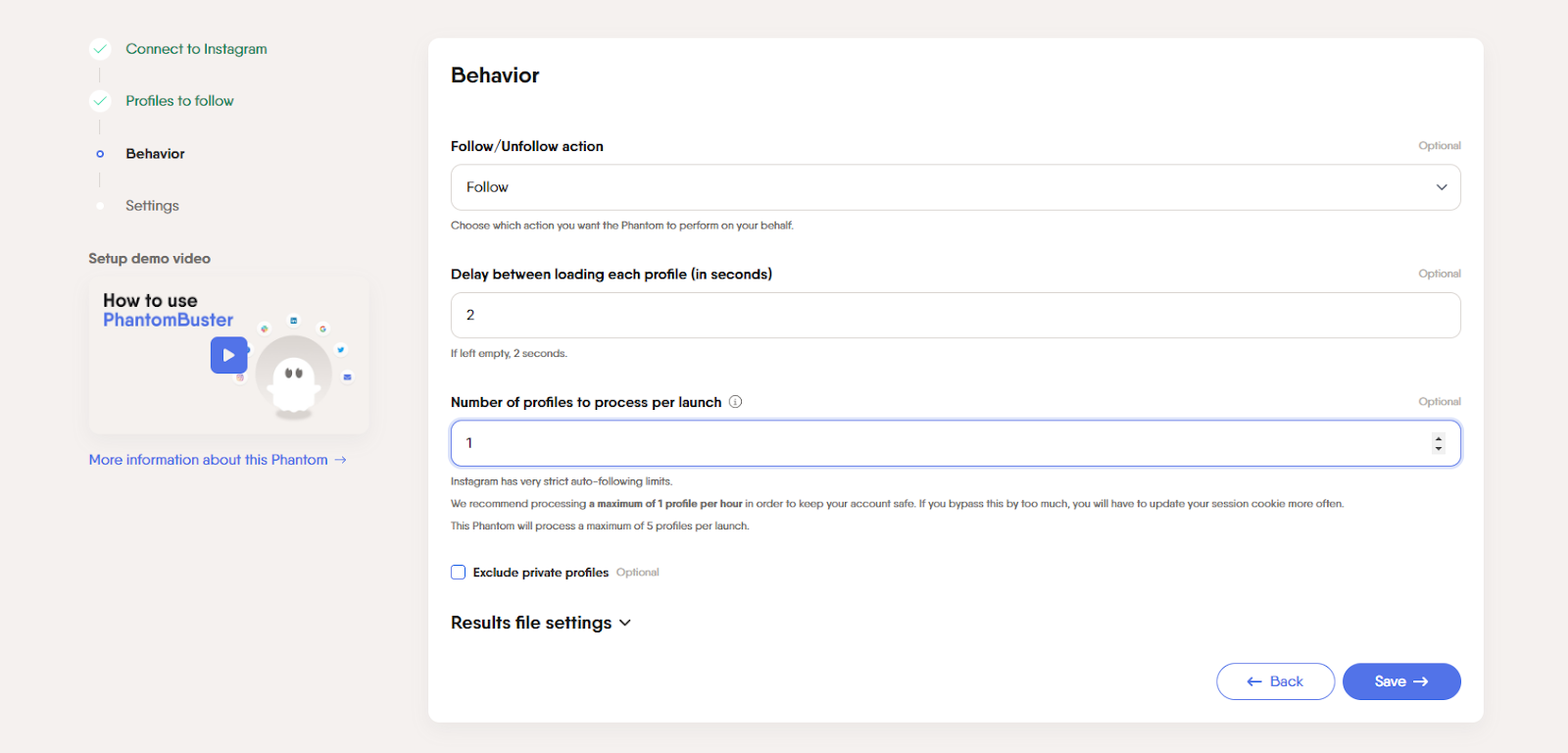Open the Profiles to follow step

coord(179,101)
